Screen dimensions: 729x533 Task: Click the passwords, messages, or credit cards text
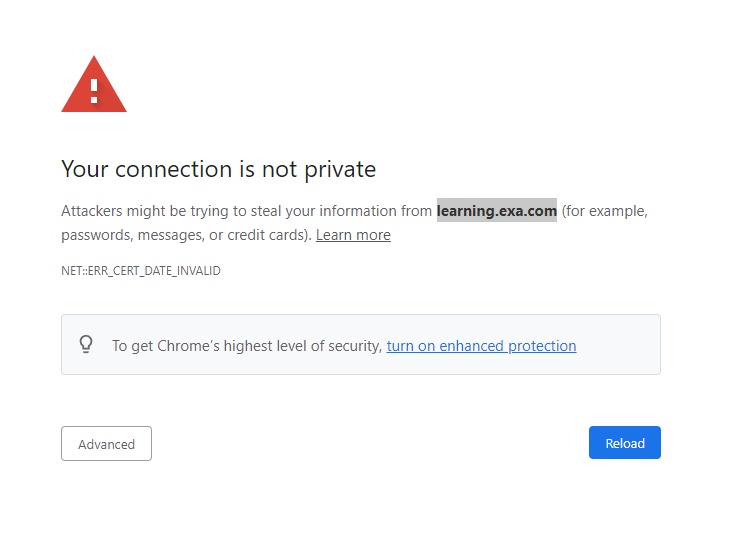point(186,235)
